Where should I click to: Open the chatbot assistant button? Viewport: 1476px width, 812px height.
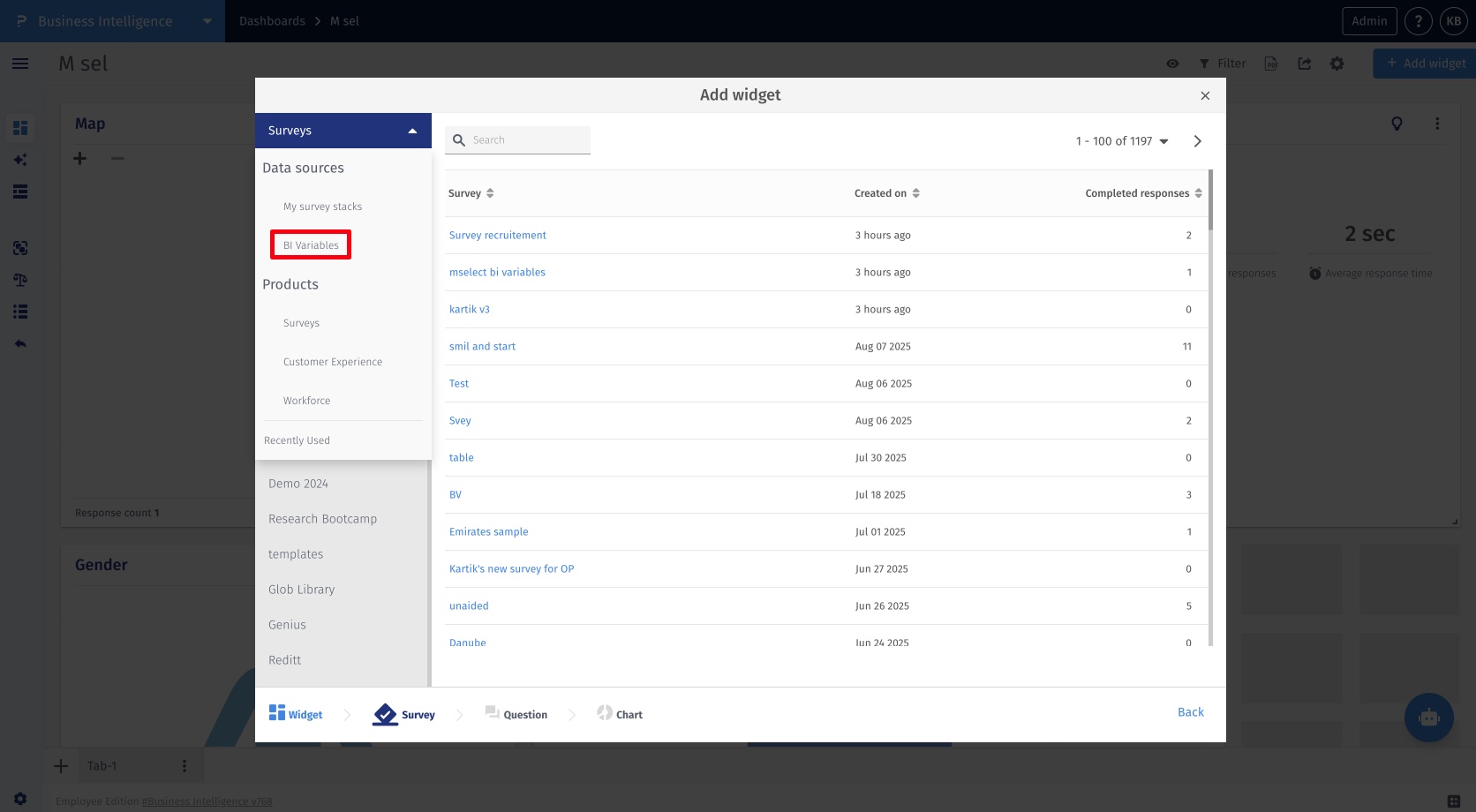point(1428,718)
